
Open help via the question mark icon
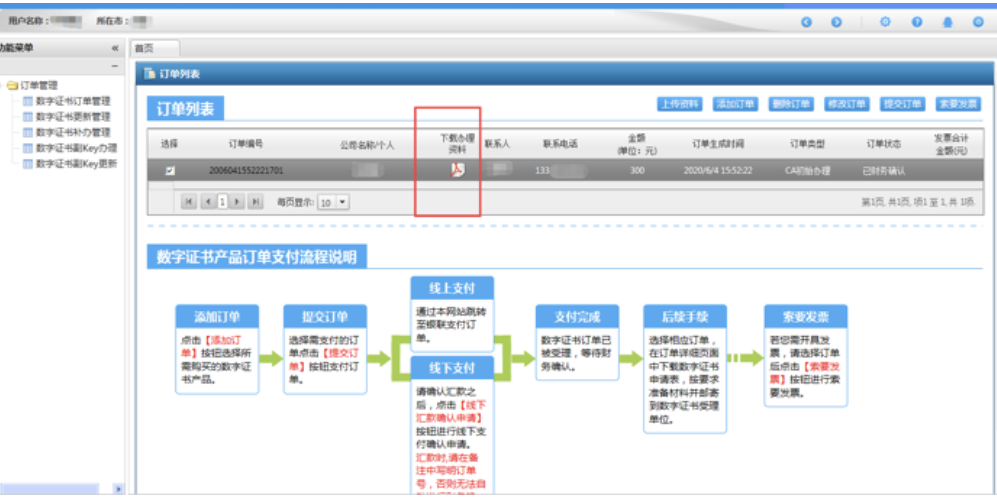(x=916, y=22)
